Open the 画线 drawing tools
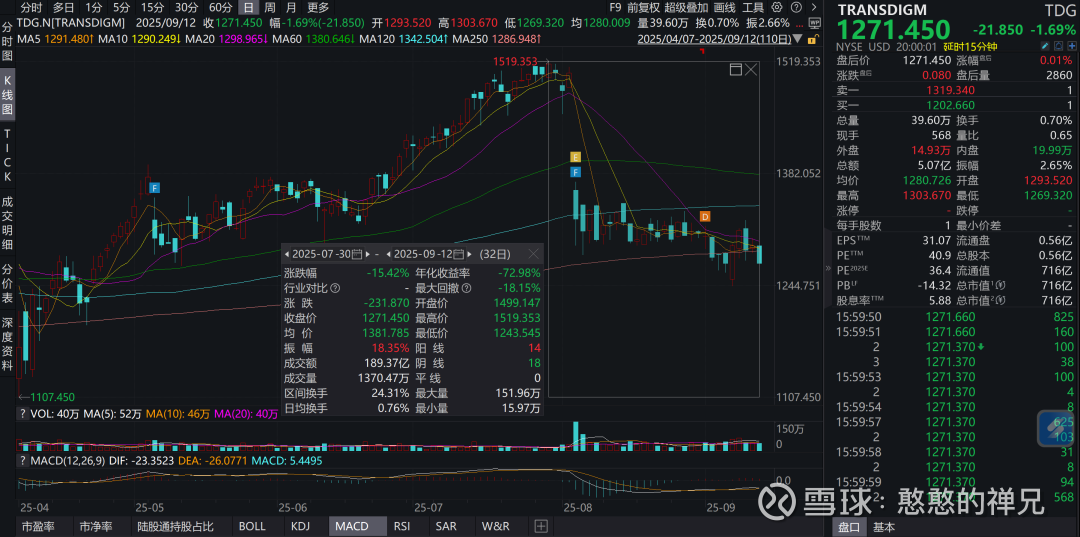 pos(725,8)
